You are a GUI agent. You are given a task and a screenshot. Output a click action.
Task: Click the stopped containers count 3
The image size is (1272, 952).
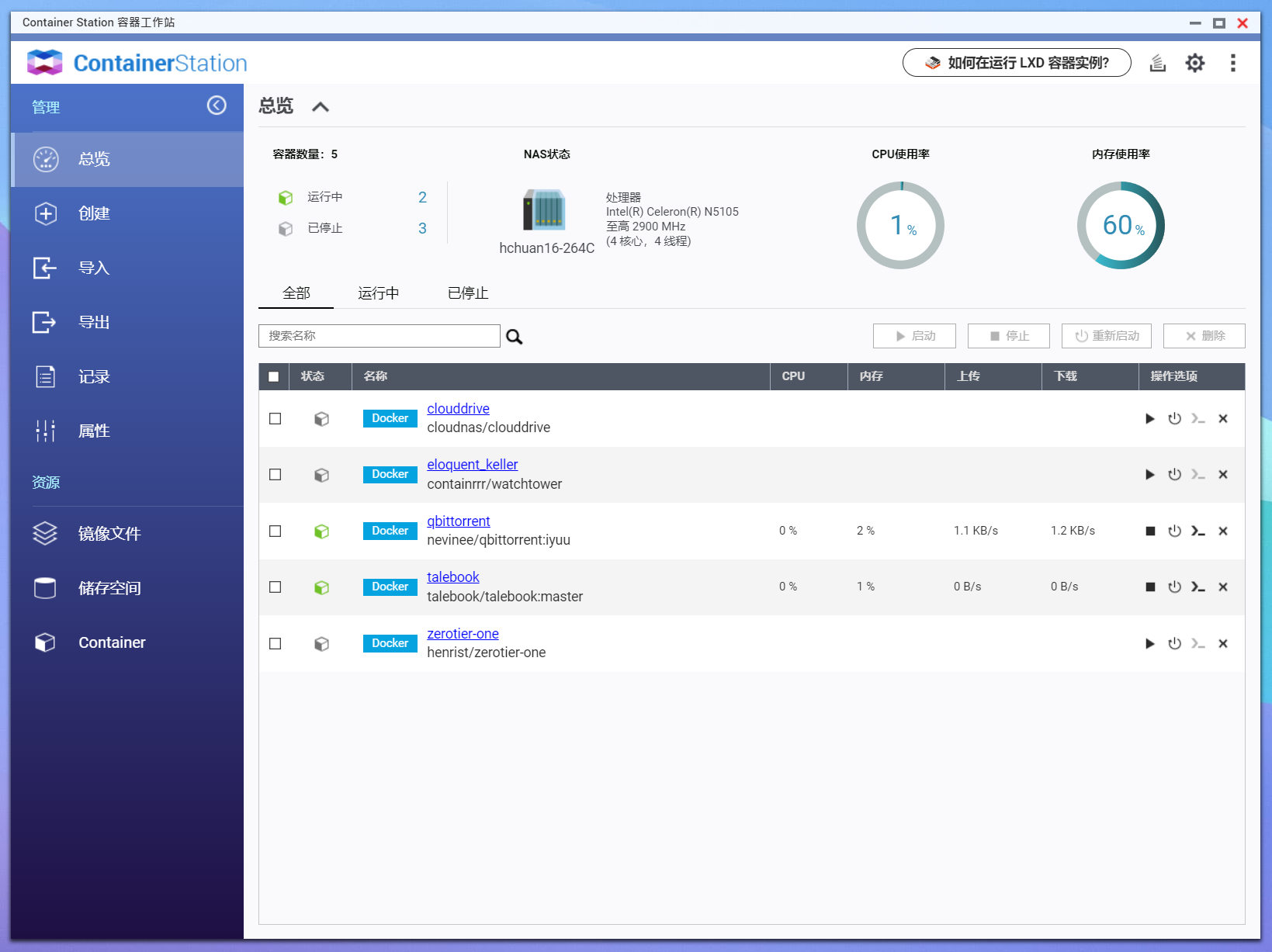coord(422,229)
